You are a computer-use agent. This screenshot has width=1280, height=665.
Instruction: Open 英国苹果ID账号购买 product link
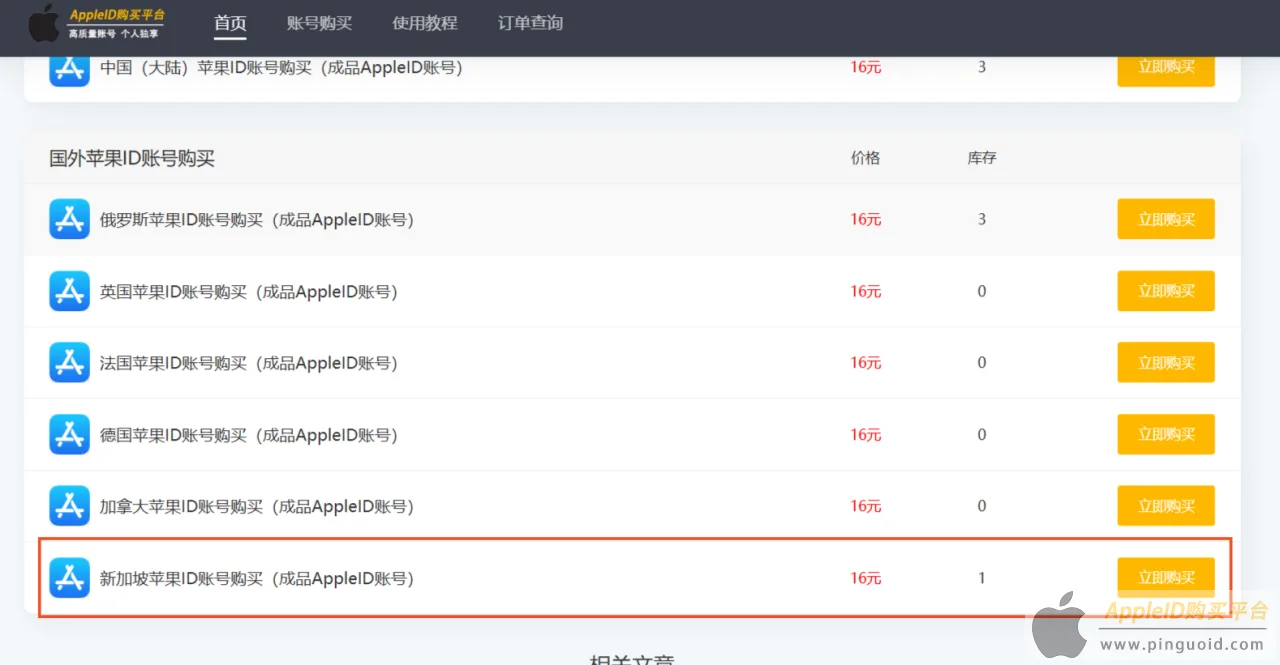249,292
